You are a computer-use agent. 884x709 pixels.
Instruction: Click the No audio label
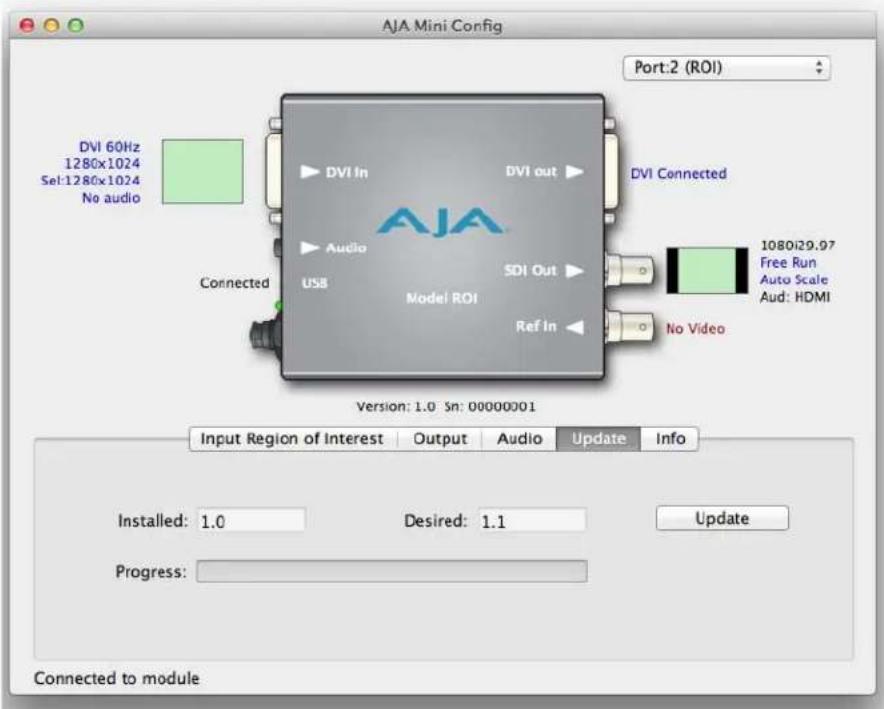111,198
